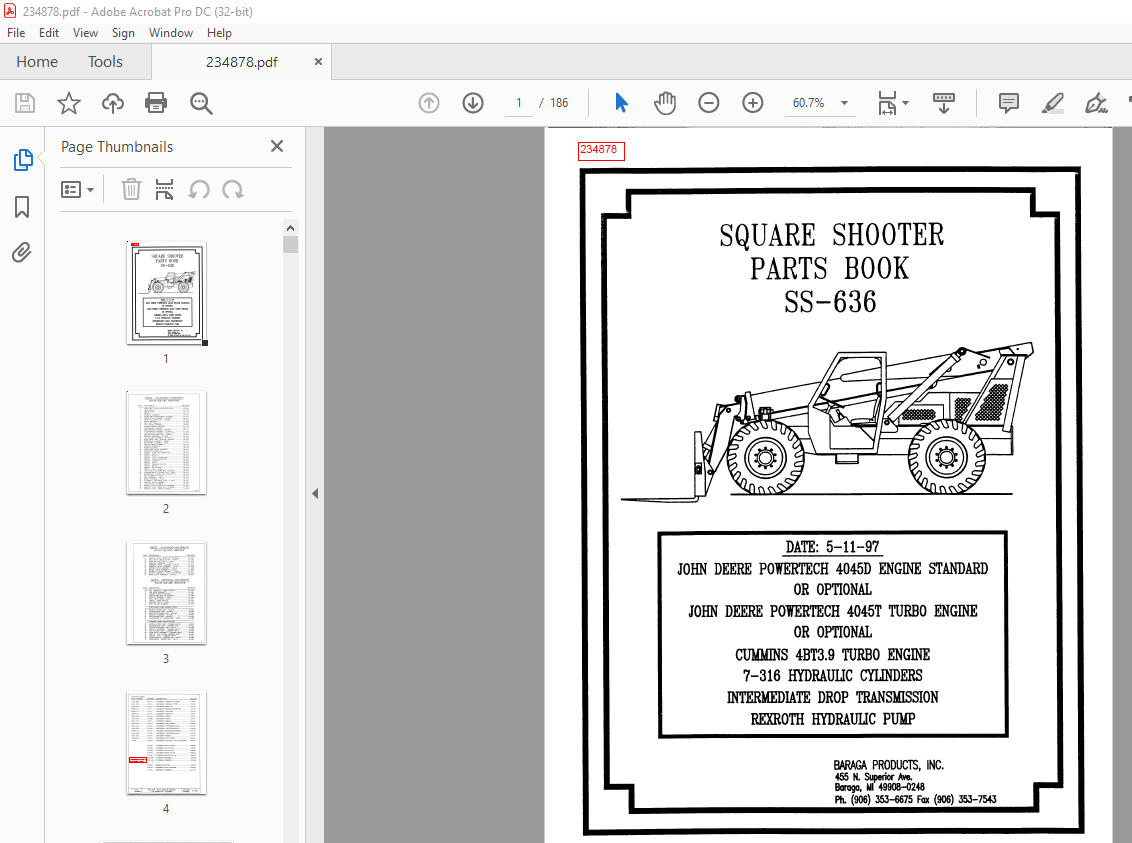Delete selected pages with the trash icon
This screenshot has height=843, width=1132.
(131, 190)
